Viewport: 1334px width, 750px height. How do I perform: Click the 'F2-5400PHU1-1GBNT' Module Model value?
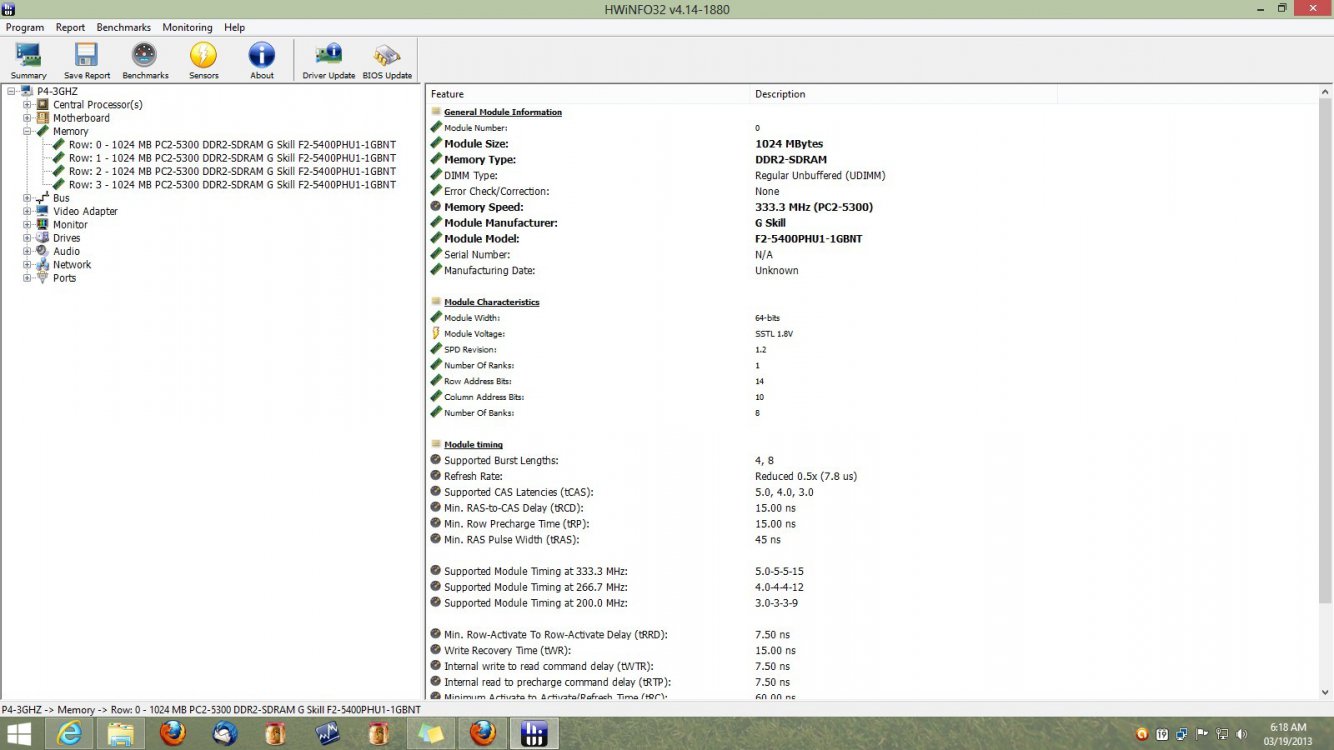808,239
